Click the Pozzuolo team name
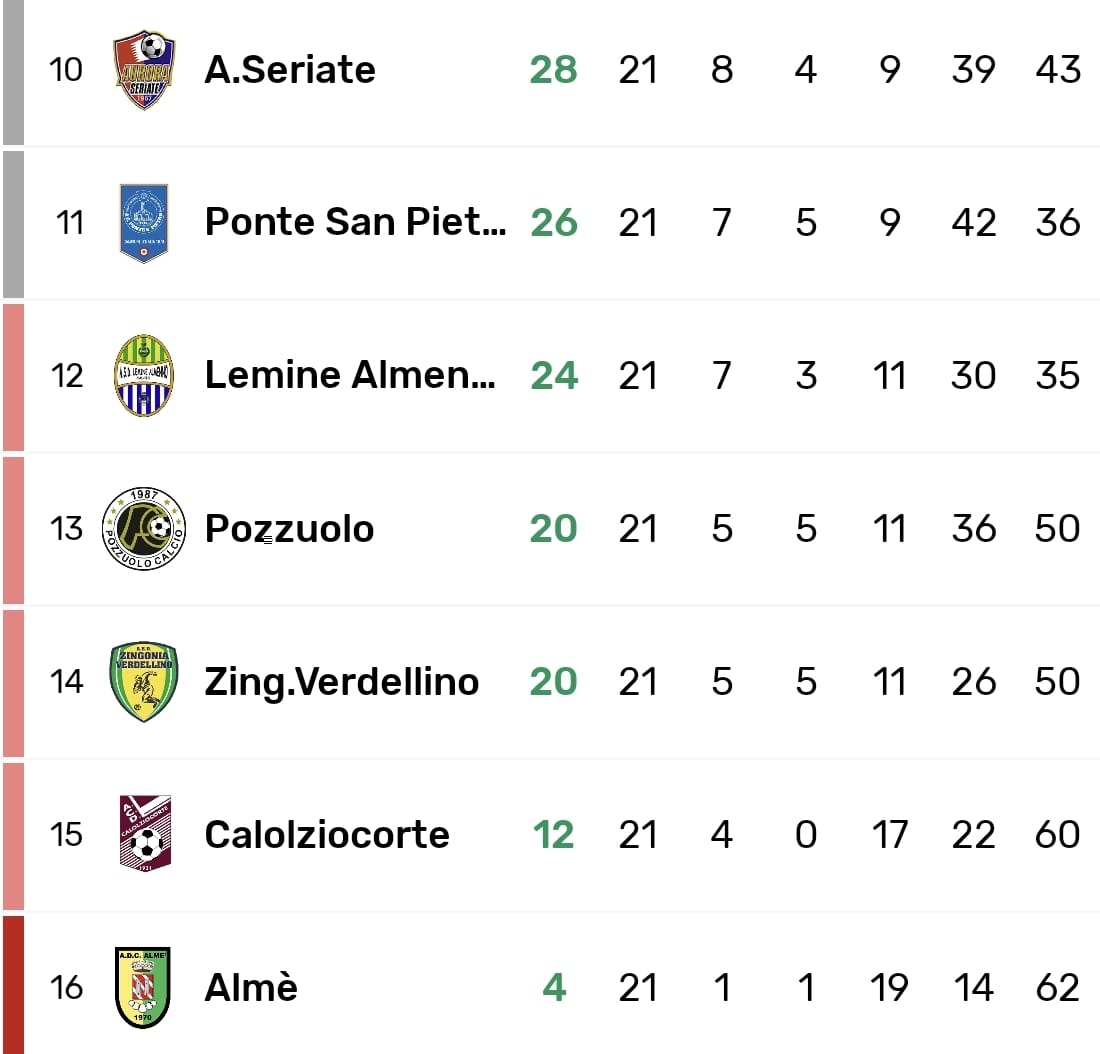 click(x=289, y=528)
